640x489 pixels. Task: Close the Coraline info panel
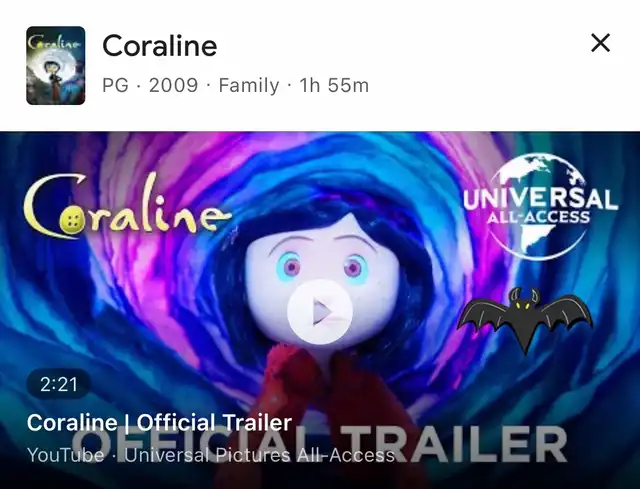click(600, 43)
